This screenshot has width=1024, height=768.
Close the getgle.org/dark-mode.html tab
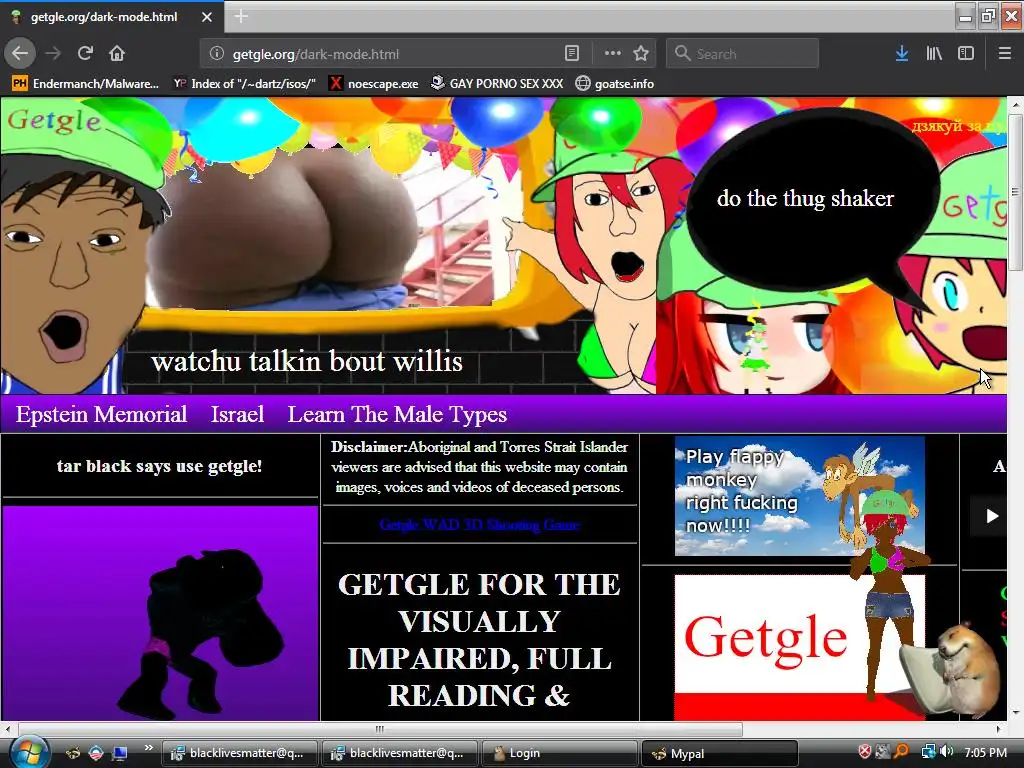click(206, 17)
